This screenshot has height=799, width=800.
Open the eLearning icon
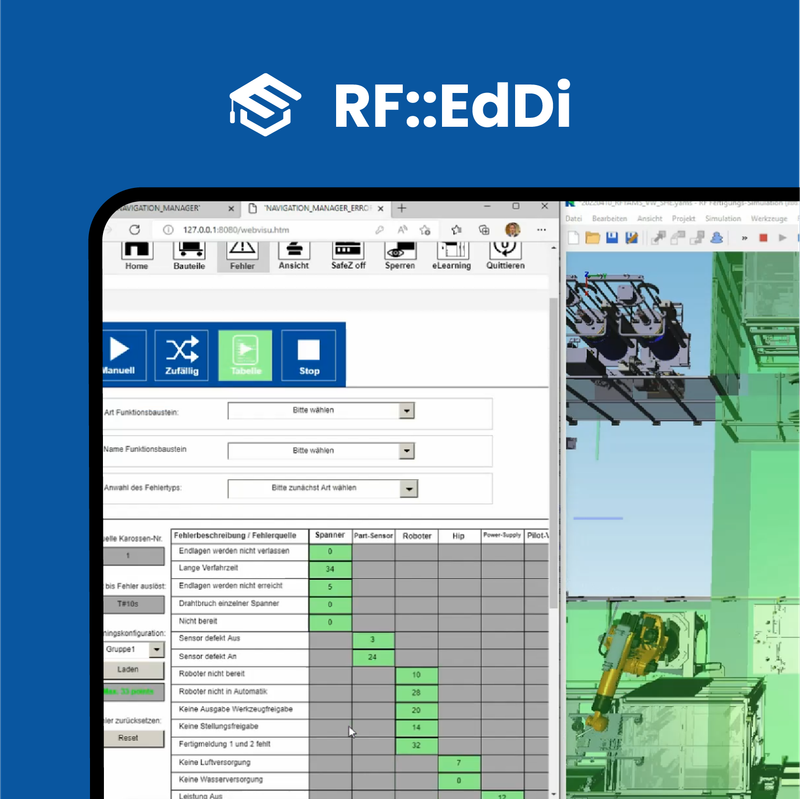click(x=452, y=255)
